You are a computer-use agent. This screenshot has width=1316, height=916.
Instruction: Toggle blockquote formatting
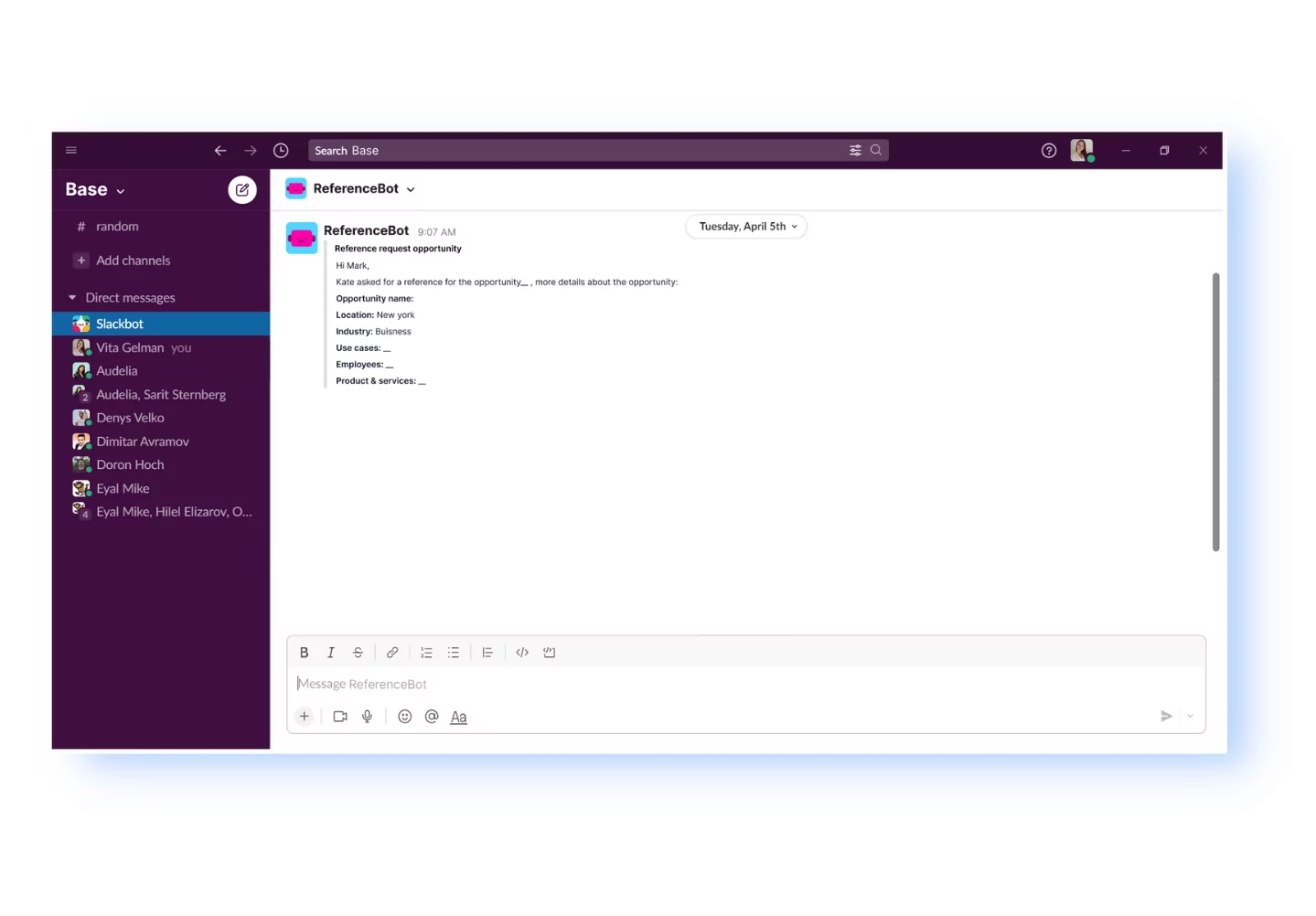(x=487, y=652)
